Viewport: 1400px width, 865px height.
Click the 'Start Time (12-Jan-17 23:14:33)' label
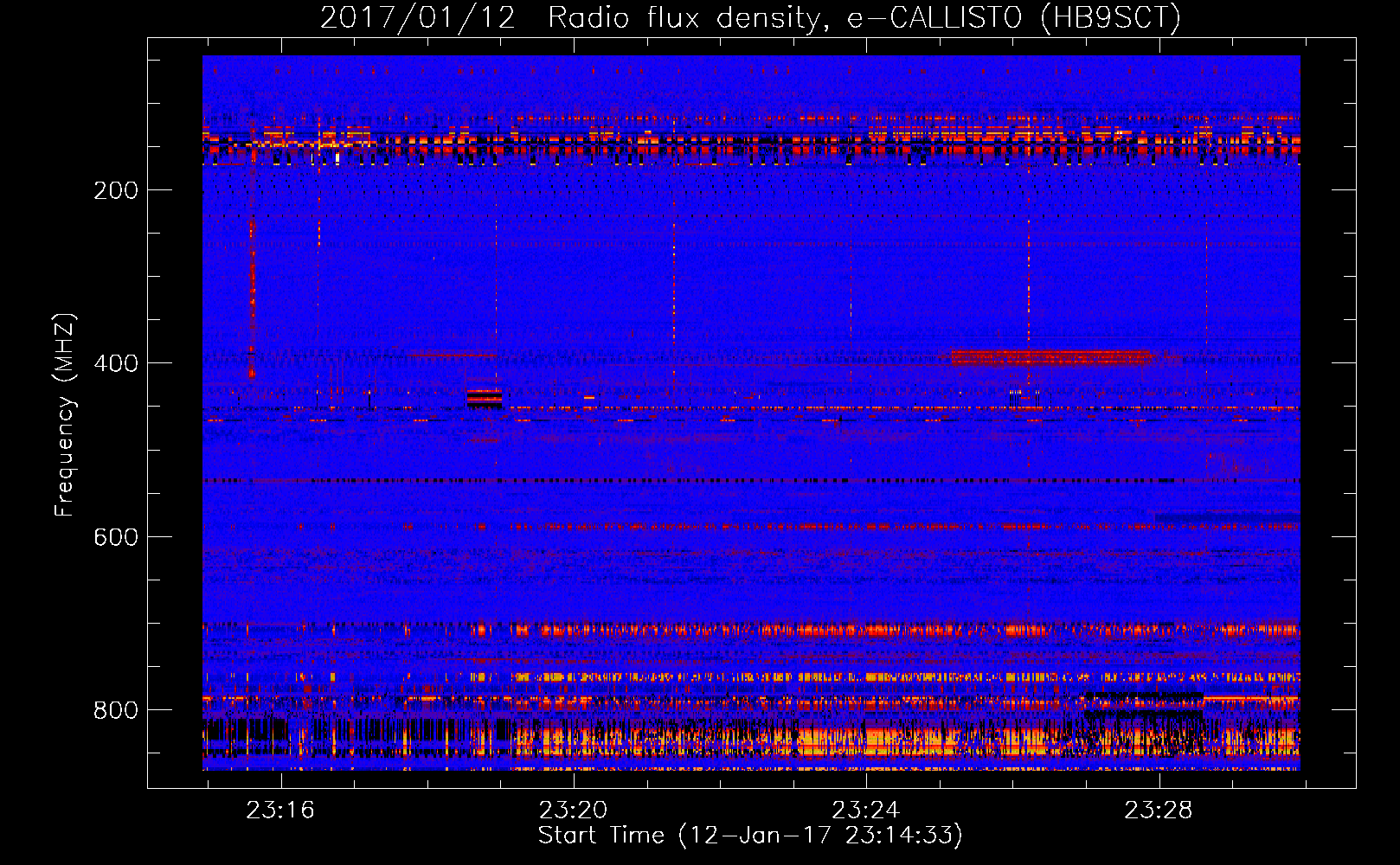750,836
